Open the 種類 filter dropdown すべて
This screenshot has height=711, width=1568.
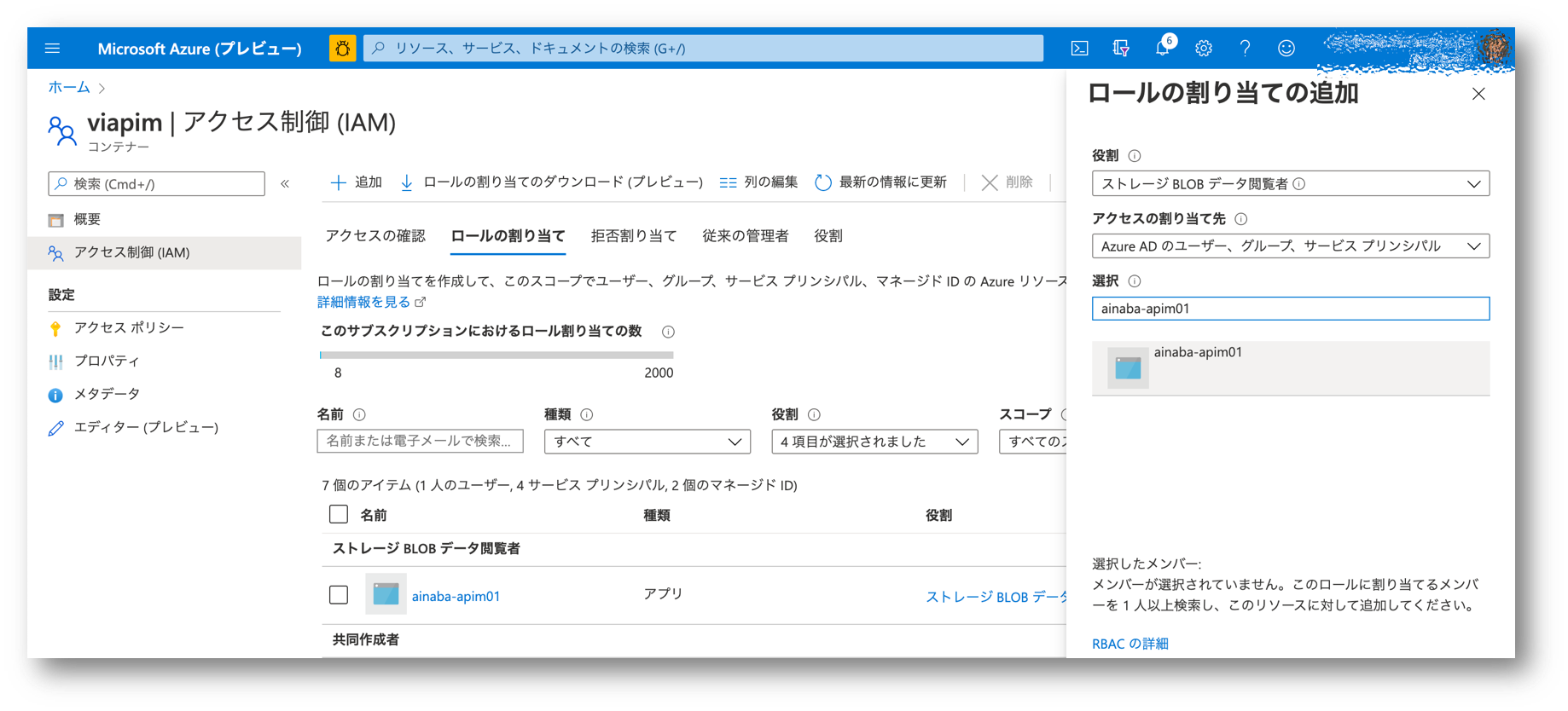click(x=647, y=442)
